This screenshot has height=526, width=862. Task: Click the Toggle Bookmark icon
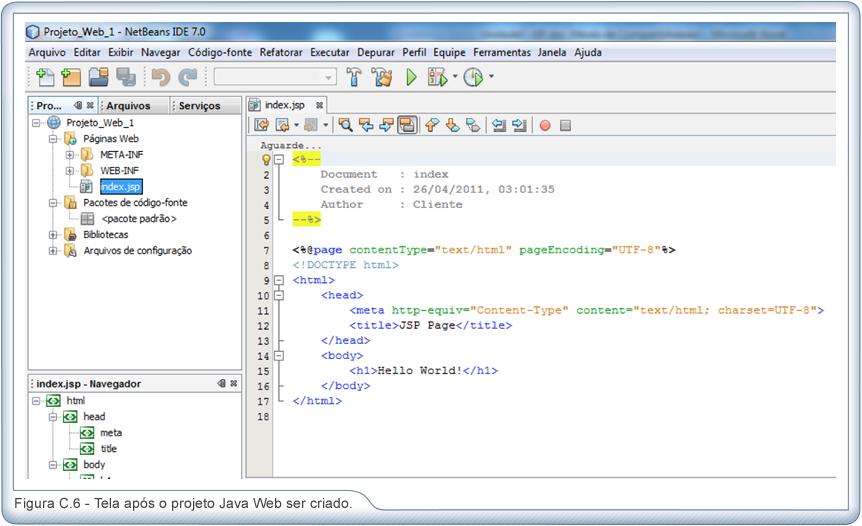(x=473, y=125)
